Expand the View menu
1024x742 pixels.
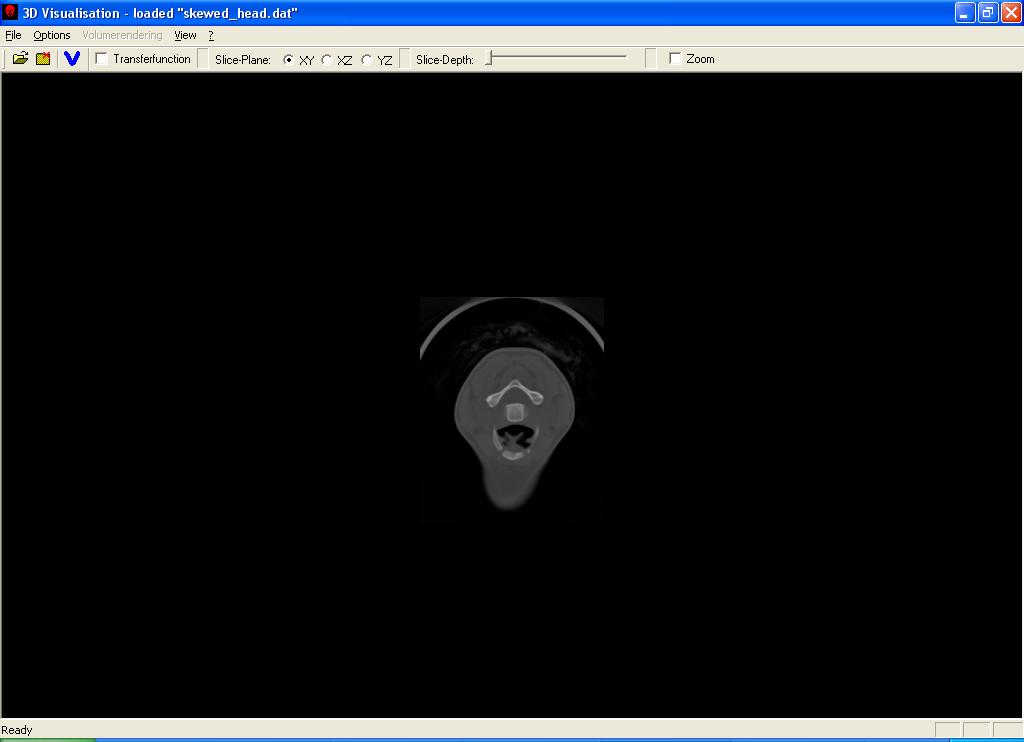tap(185, 35)
